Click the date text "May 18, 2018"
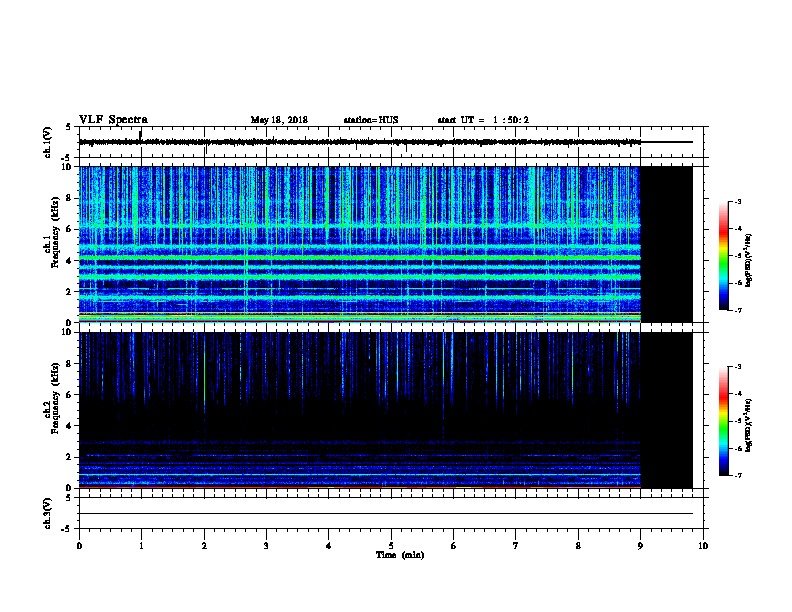The width and height of the screenshot is (792, 612). click(x=279, y=120)
